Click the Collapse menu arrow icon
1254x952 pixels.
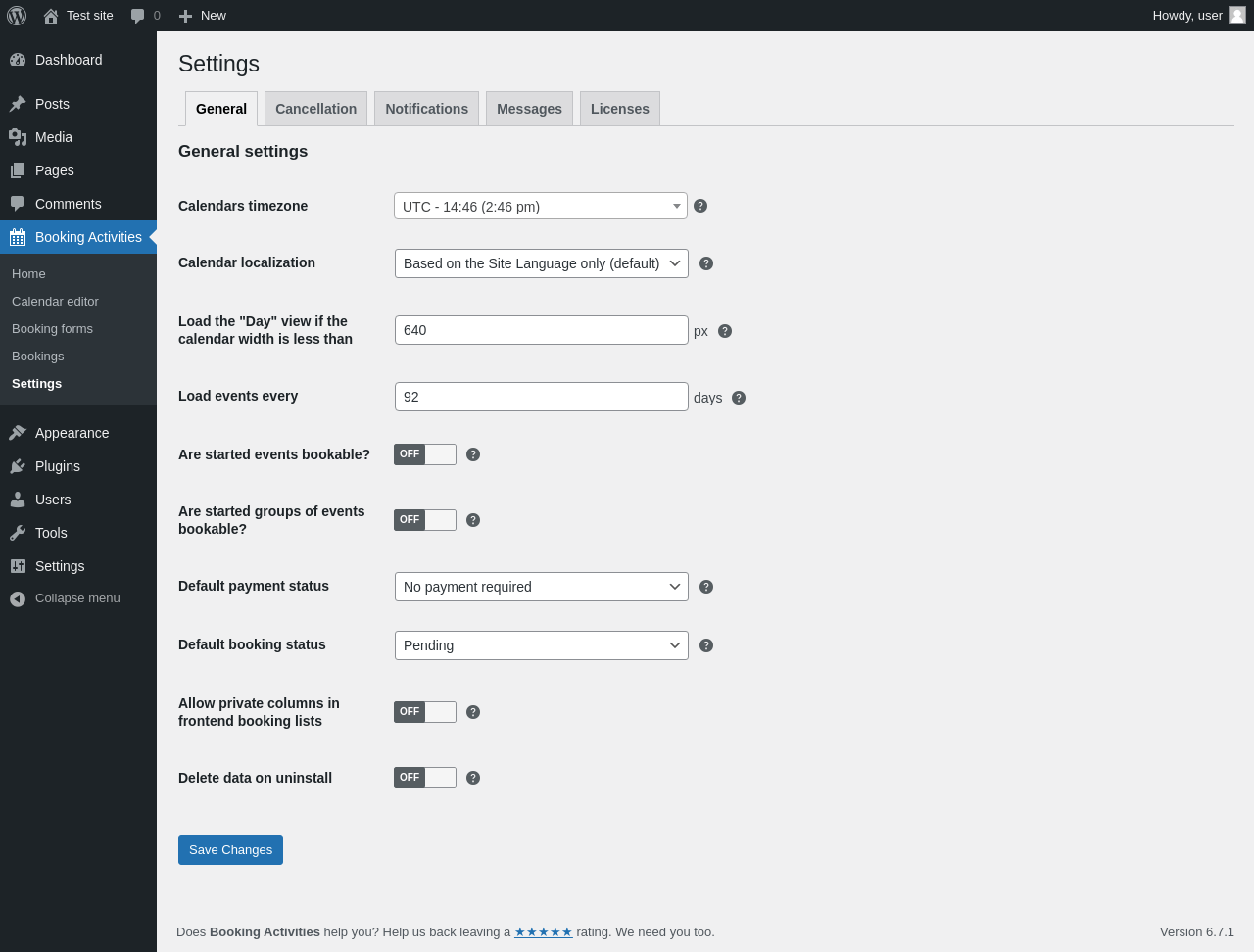(x=18, y=598)
